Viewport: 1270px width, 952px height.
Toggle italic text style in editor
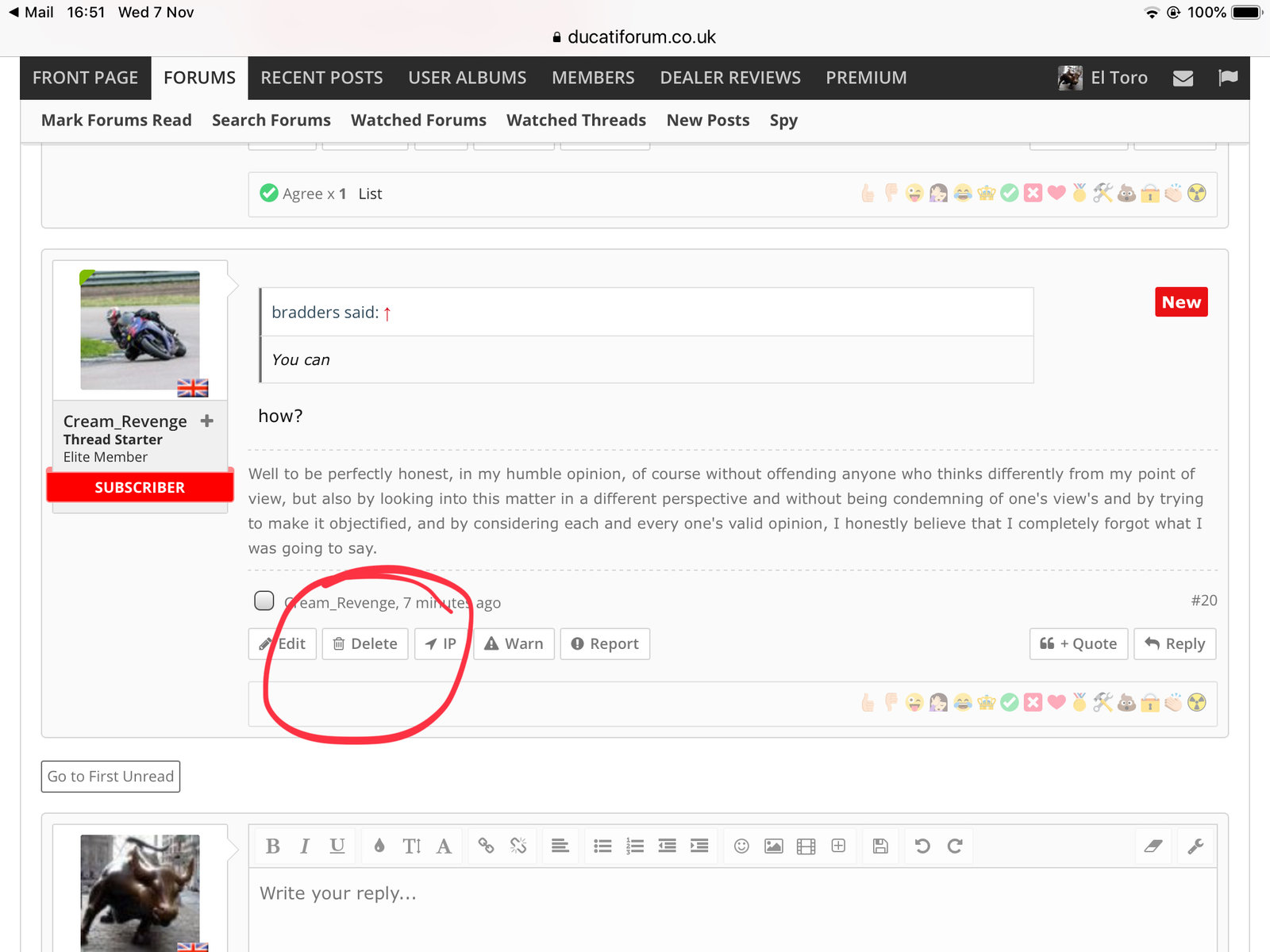[x=305, y=846]
